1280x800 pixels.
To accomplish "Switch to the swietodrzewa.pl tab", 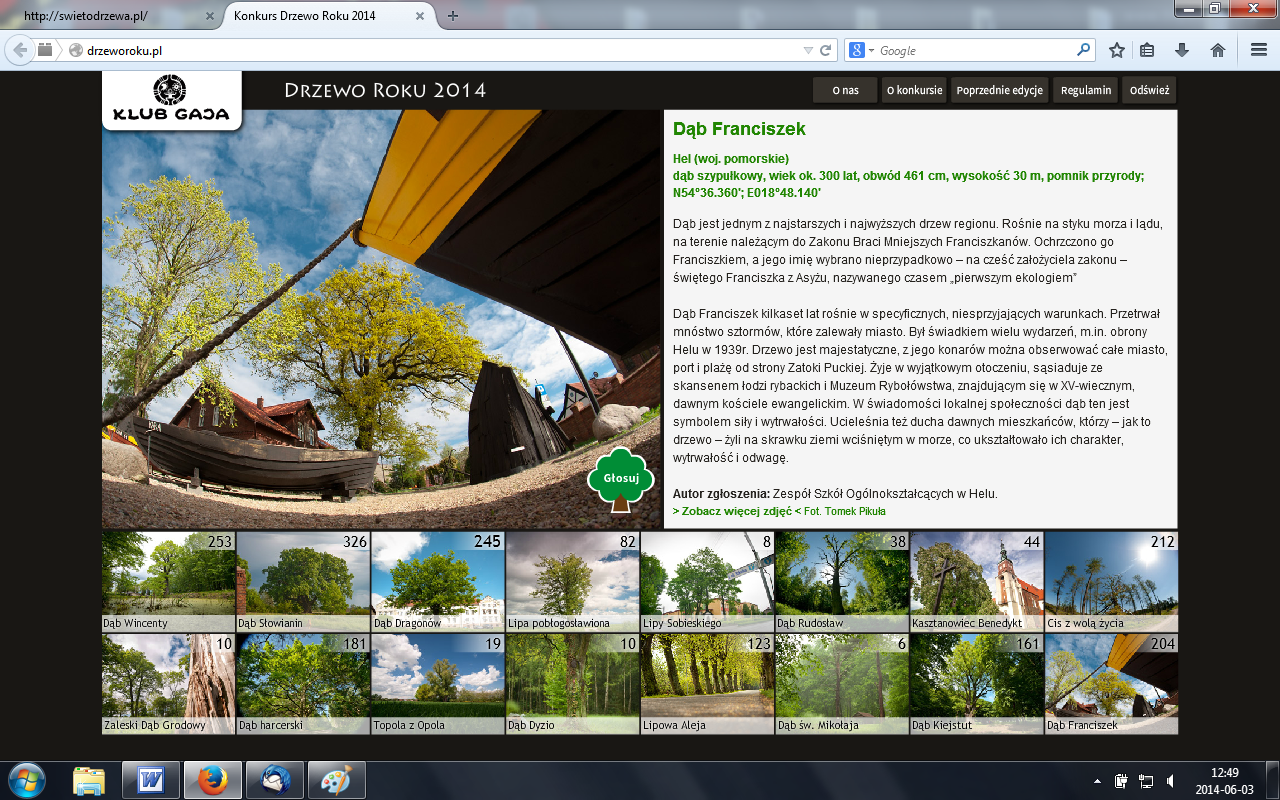I will click(x=110, y=16).
